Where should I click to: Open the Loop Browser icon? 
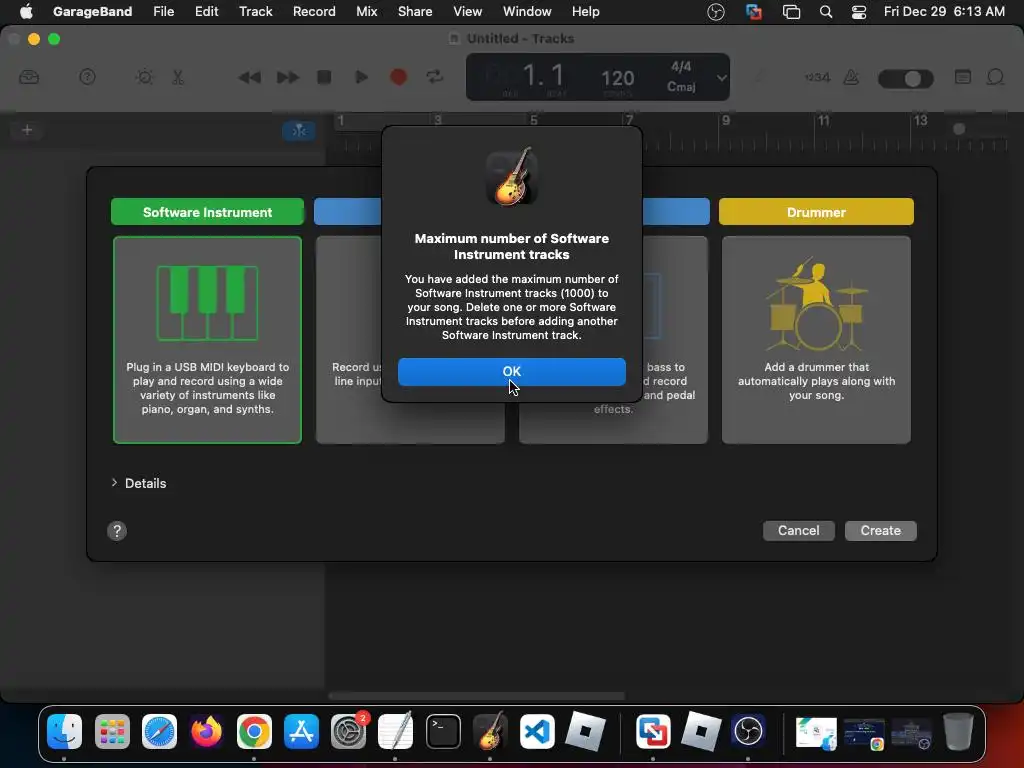[x=995, y=78]
